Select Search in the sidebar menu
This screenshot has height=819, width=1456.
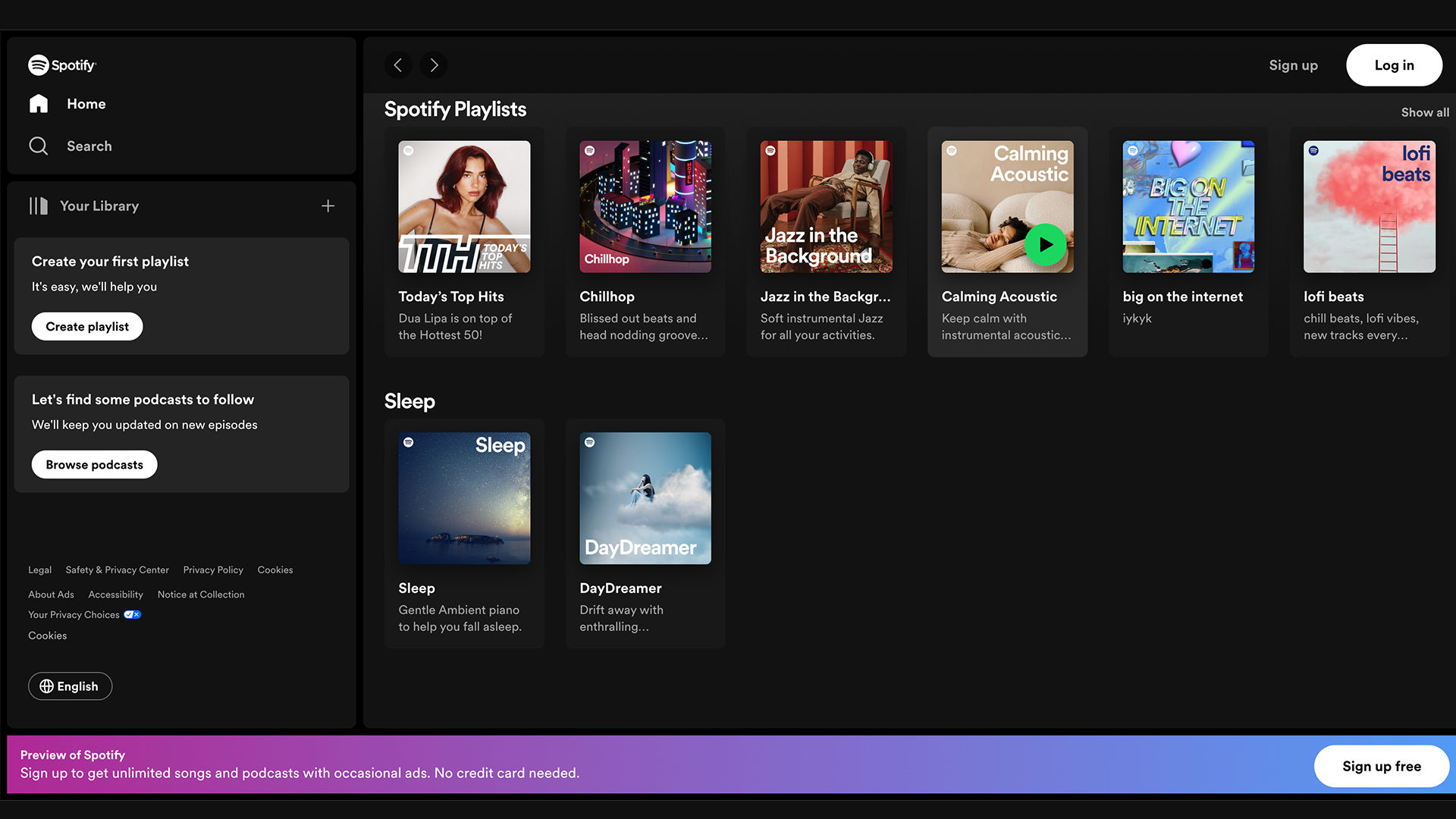[89, 146]
